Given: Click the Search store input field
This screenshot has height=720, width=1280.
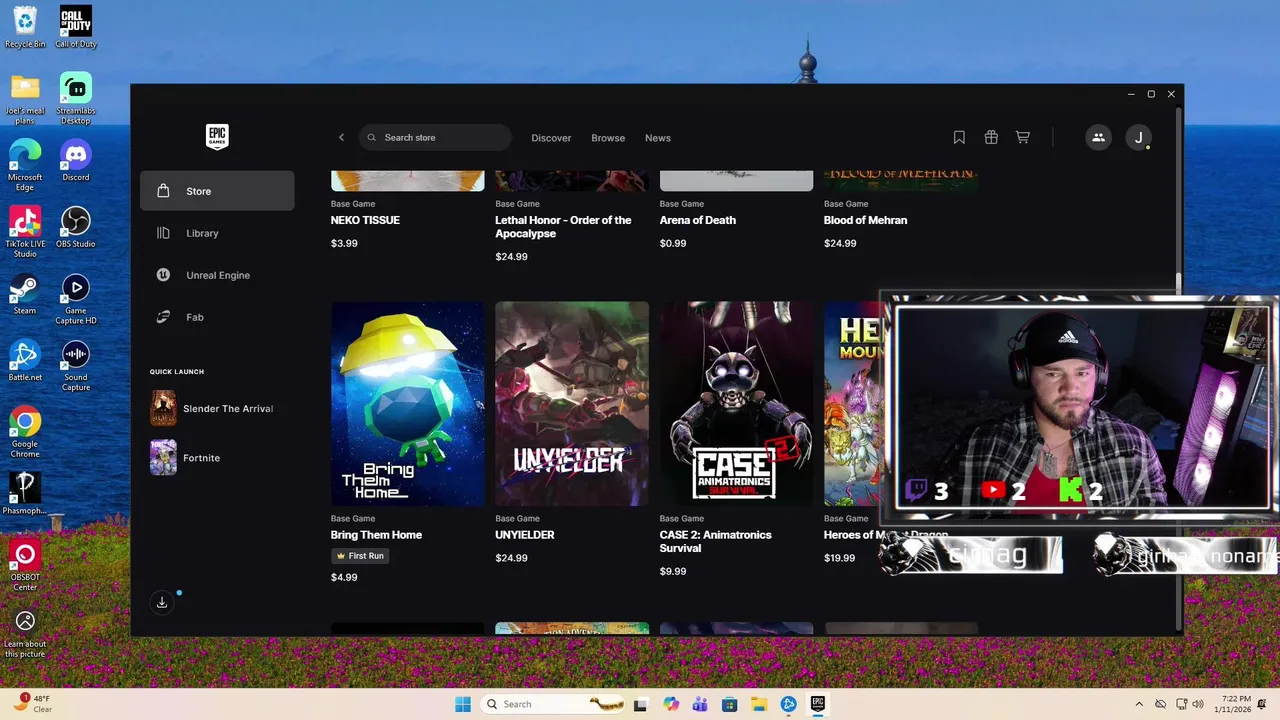Looking at the screenshot, I should [x=435, y=138].
